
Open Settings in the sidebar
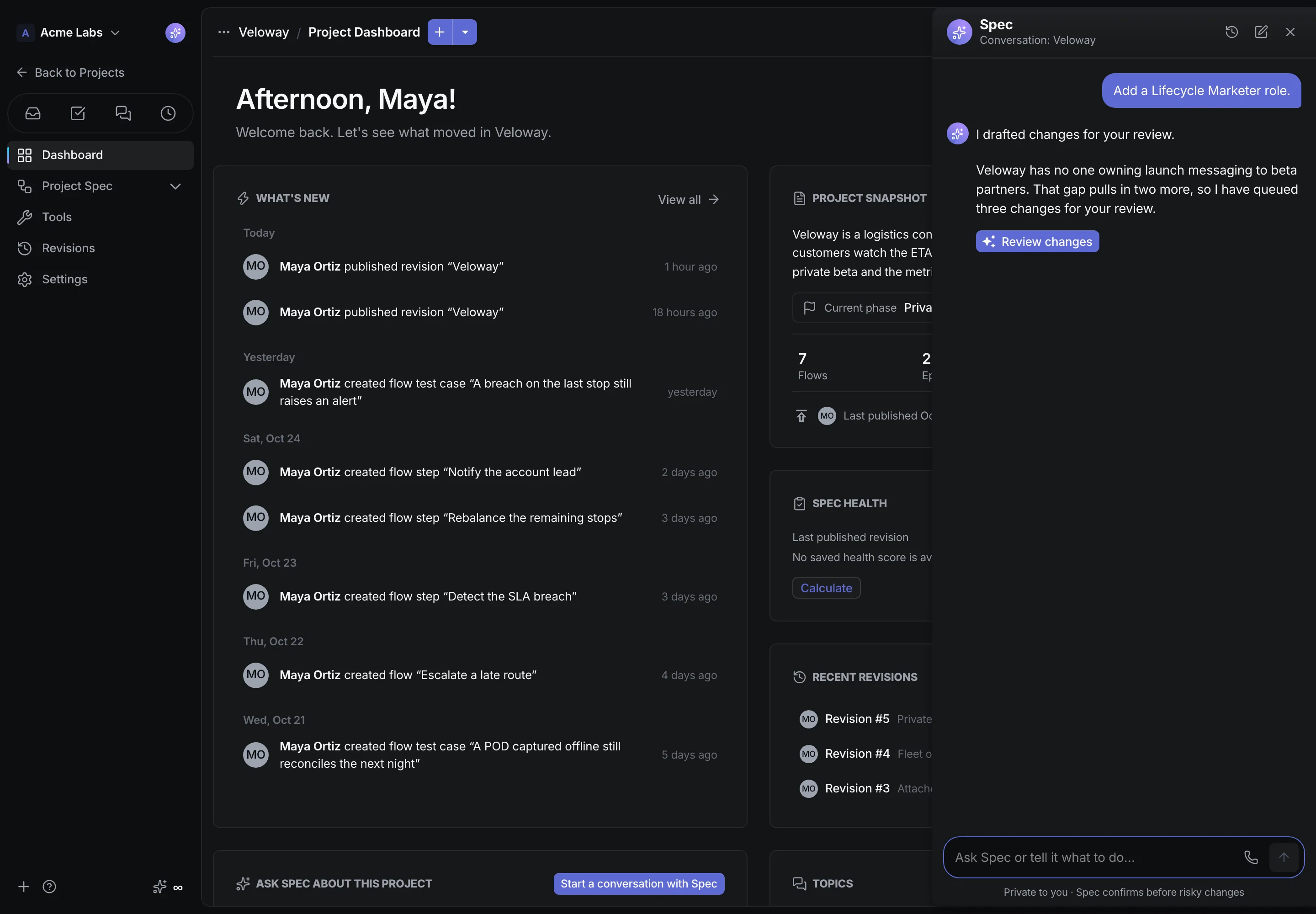(100, 280)
